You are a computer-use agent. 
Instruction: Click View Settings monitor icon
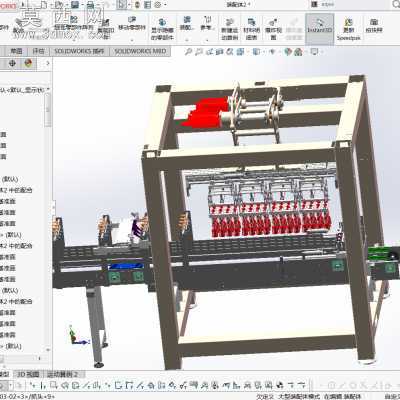pos(314,52)
